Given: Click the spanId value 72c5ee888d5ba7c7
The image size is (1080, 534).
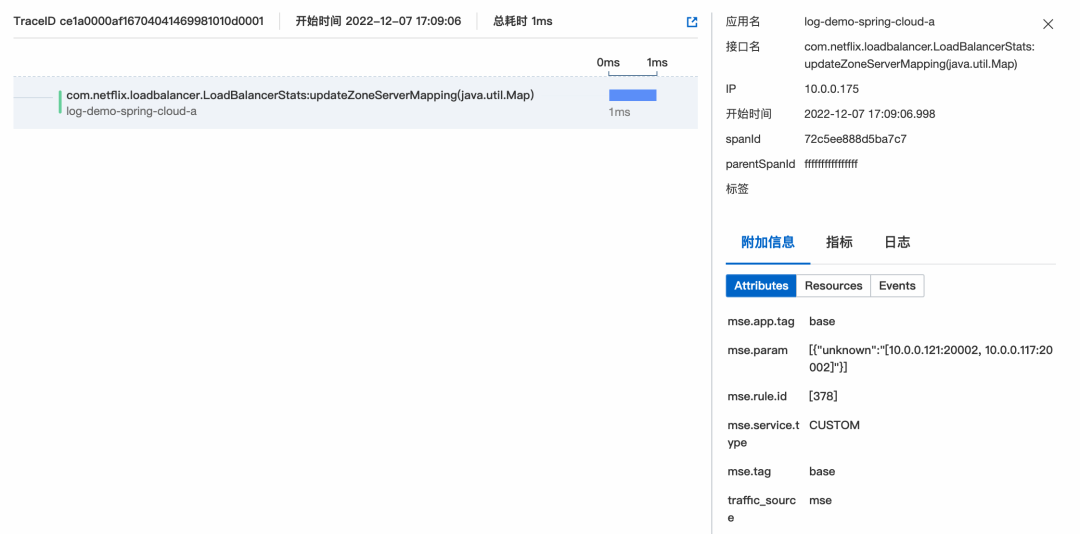Looking at the screenshot, I should [x=855, y=138].
